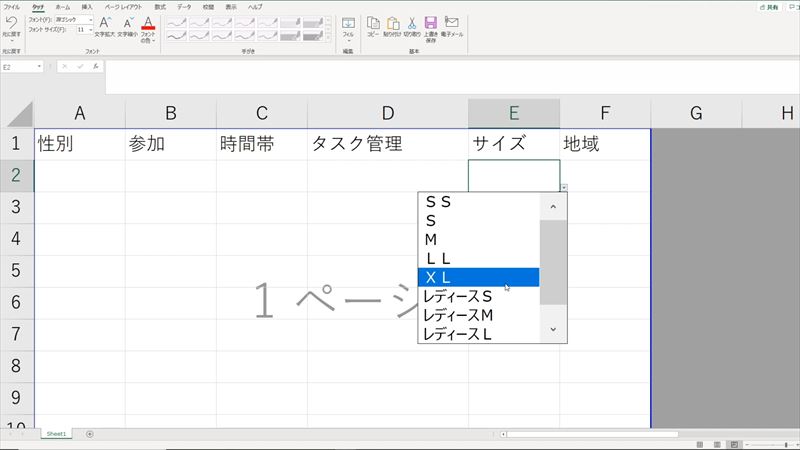
Task: Click the Cut (切り取り) scissors icon
Action: click(411, 23)
